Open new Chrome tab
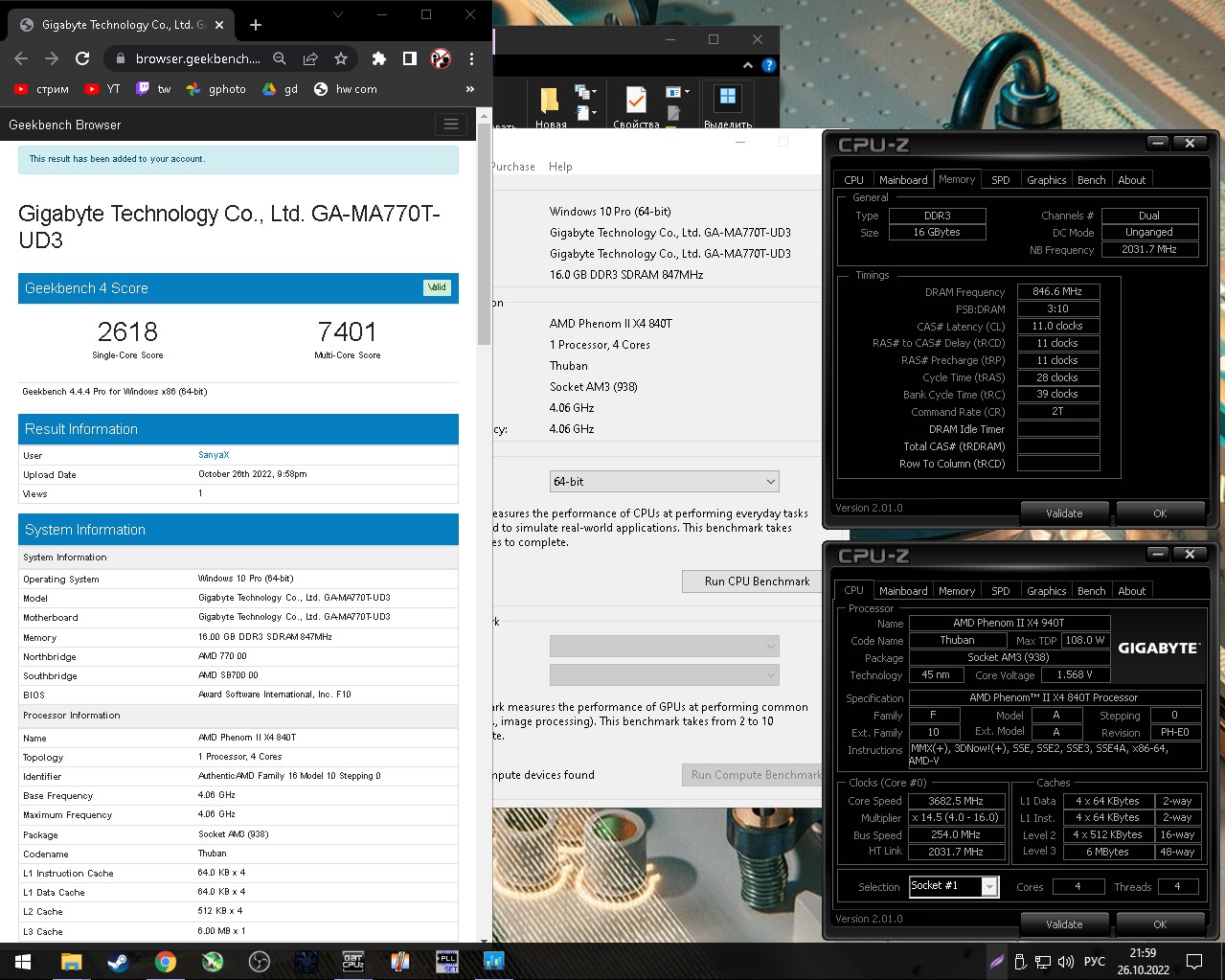This screenshot has height=980, width=1225. coord(256,25)
